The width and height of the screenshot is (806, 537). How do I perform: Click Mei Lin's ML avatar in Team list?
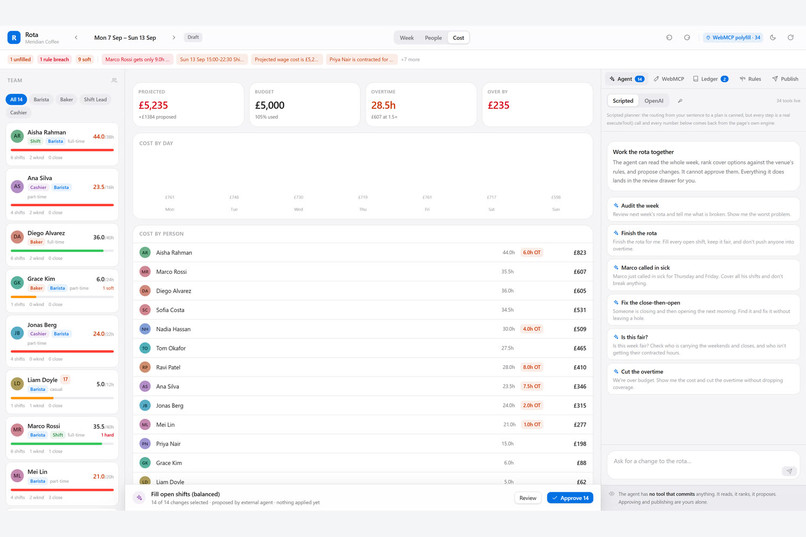click(17, 475)
